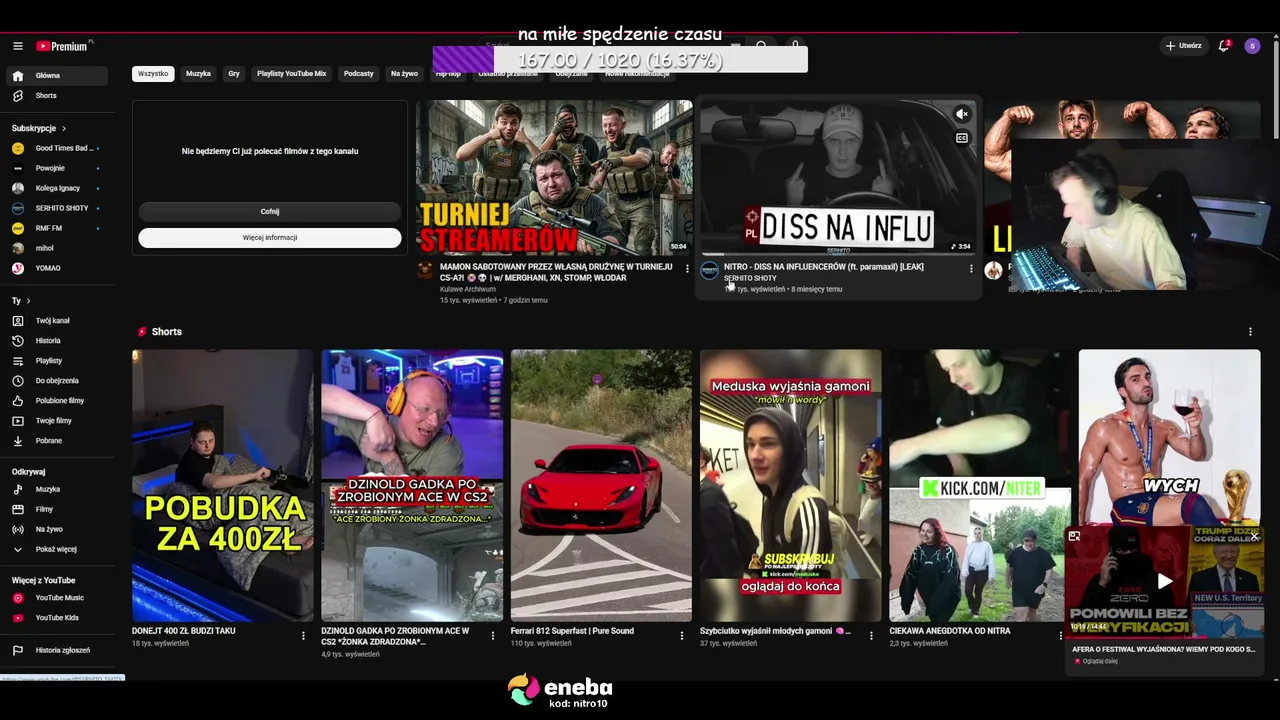Open options for Ferrari 812 Superfast short
The image size is (1280, 720).
[682, 635]
